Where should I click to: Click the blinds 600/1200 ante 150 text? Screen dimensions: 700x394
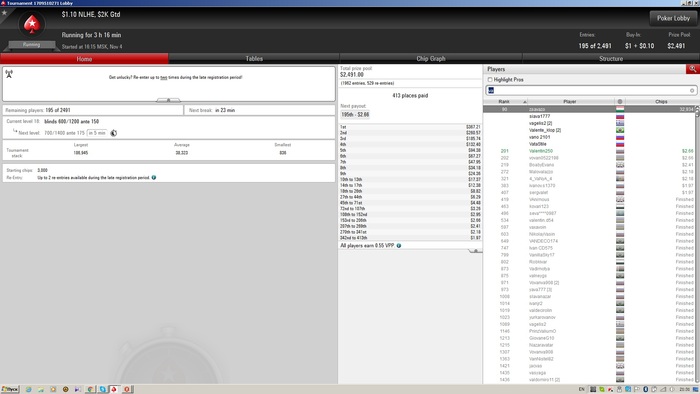click(x=71, y=121)
